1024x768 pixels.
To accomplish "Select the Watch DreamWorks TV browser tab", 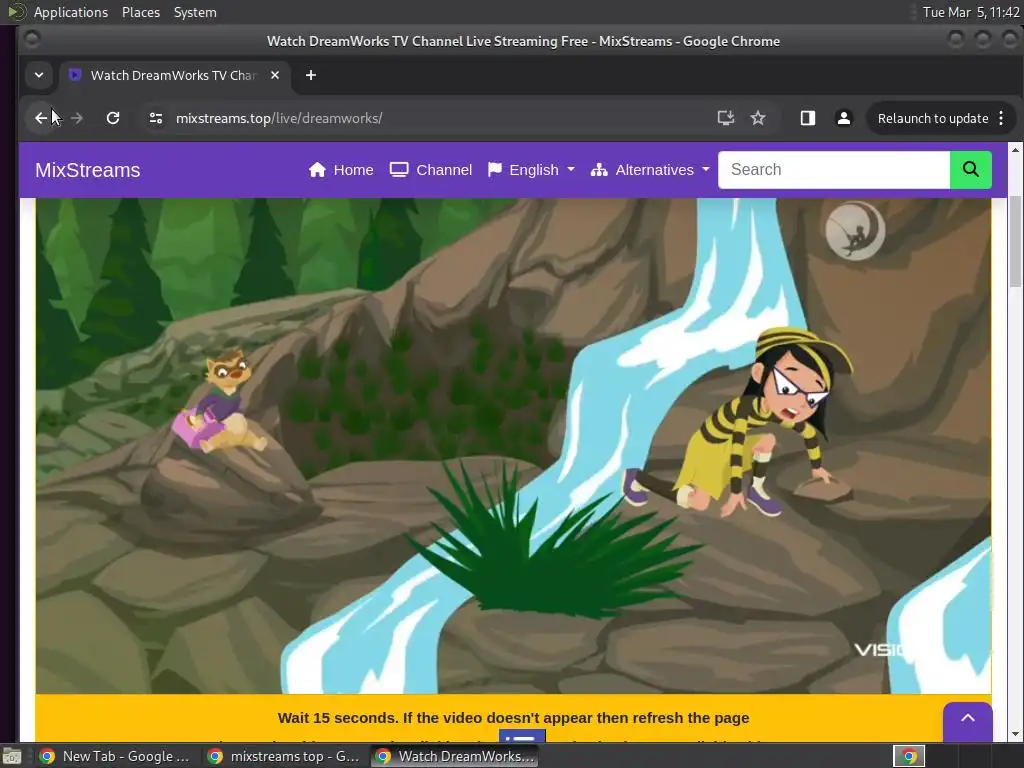I will [x=174, y=76].
